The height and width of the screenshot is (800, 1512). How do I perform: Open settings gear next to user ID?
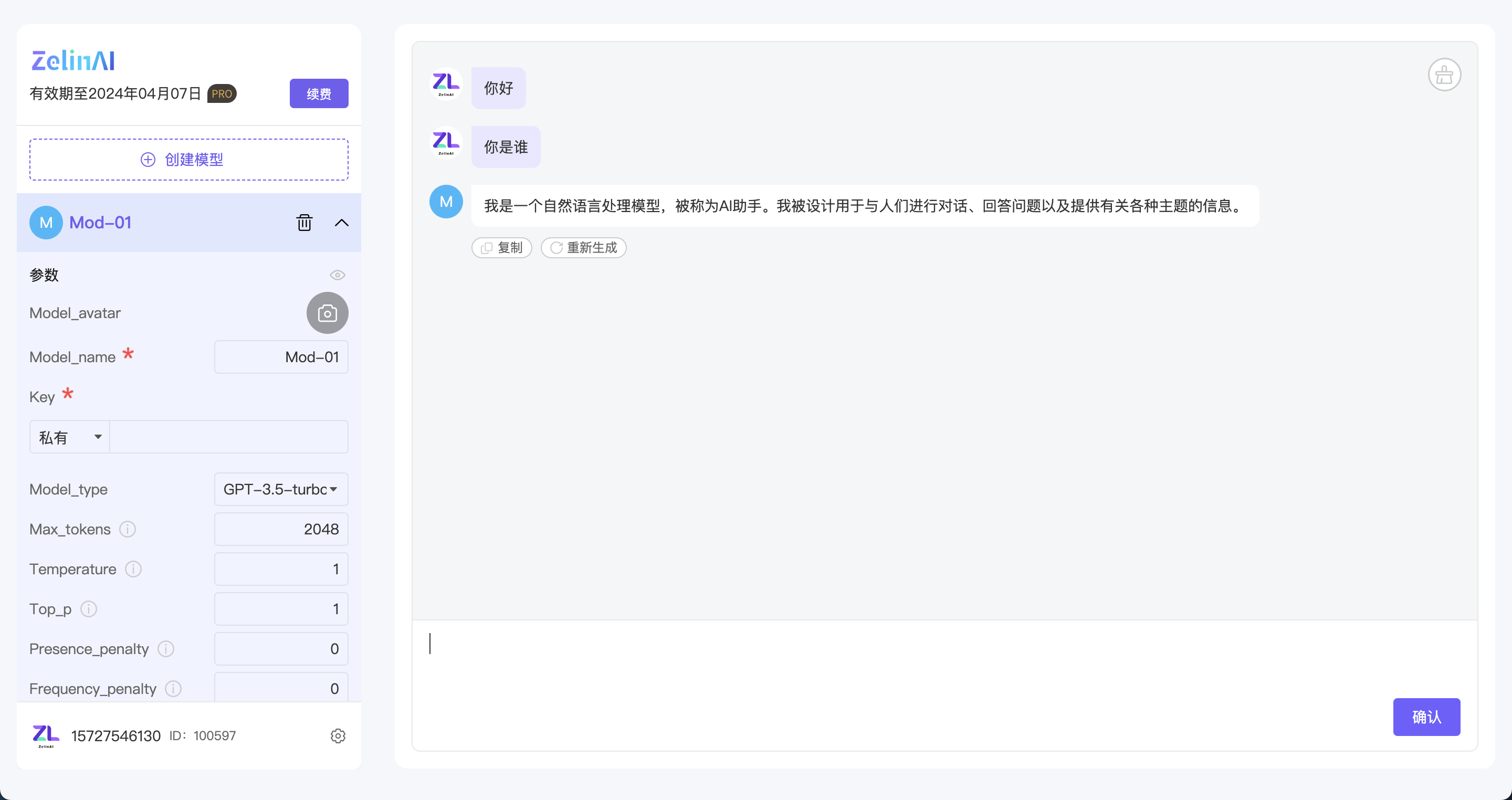coord(338,735)
